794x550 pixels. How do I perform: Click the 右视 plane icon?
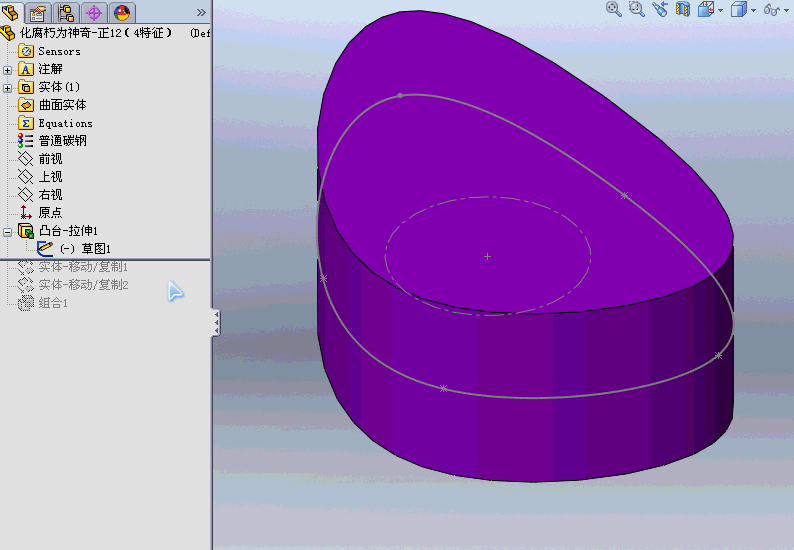pyautogui.click(x=26, y=195)
